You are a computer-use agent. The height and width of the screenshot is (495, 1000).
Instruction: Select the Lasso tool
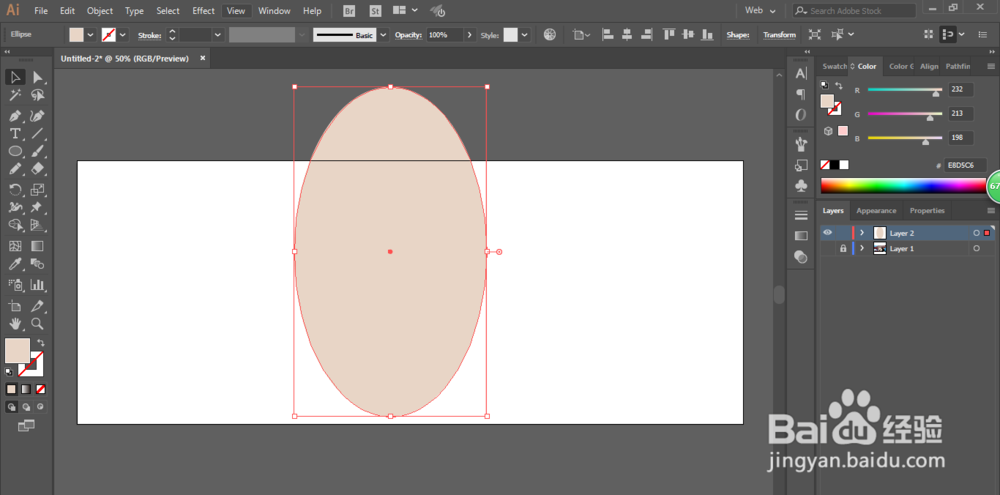click(x=38, y=96)
